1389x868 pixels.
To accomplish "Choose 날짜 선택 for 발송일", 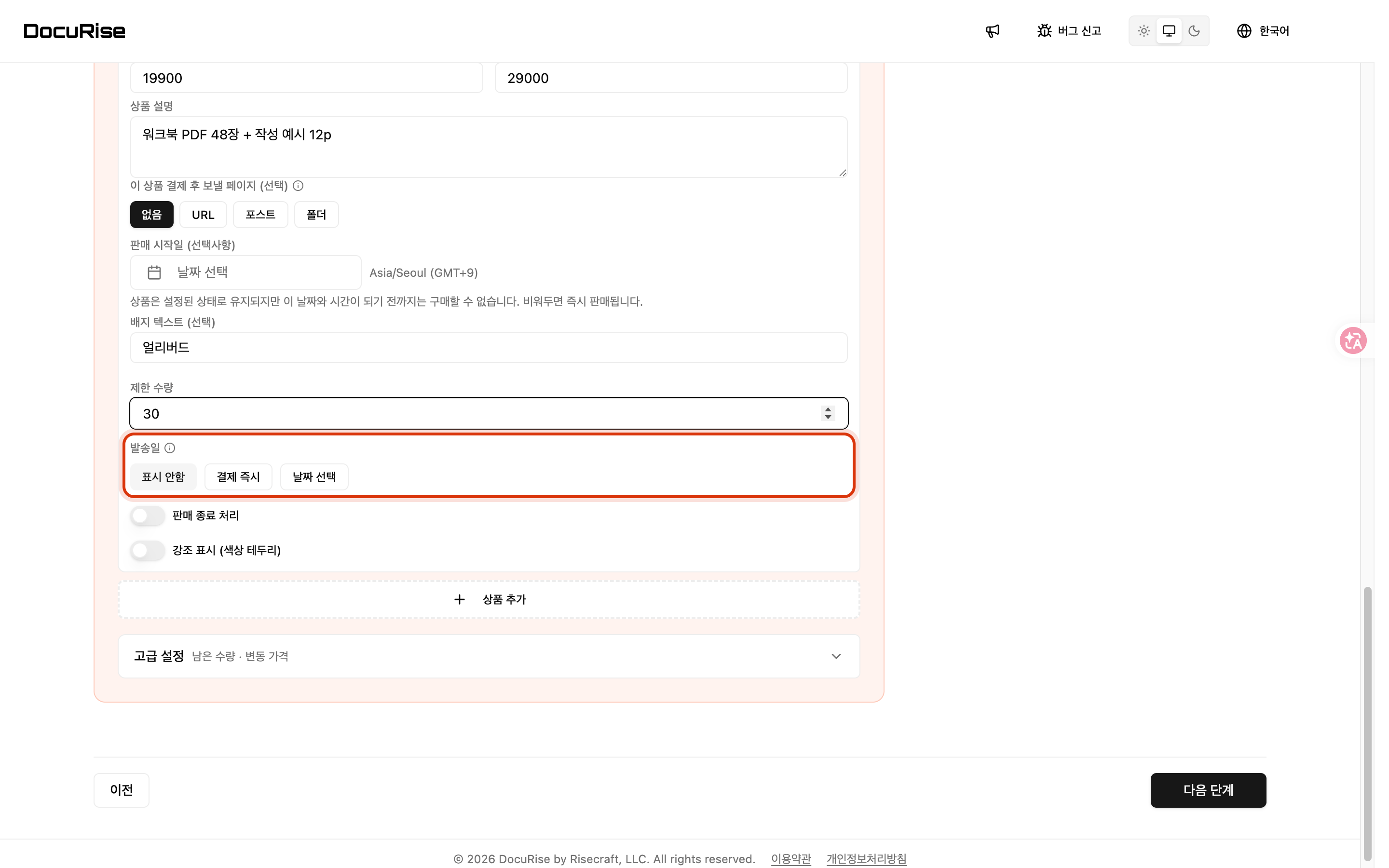I will pos(314,476).
